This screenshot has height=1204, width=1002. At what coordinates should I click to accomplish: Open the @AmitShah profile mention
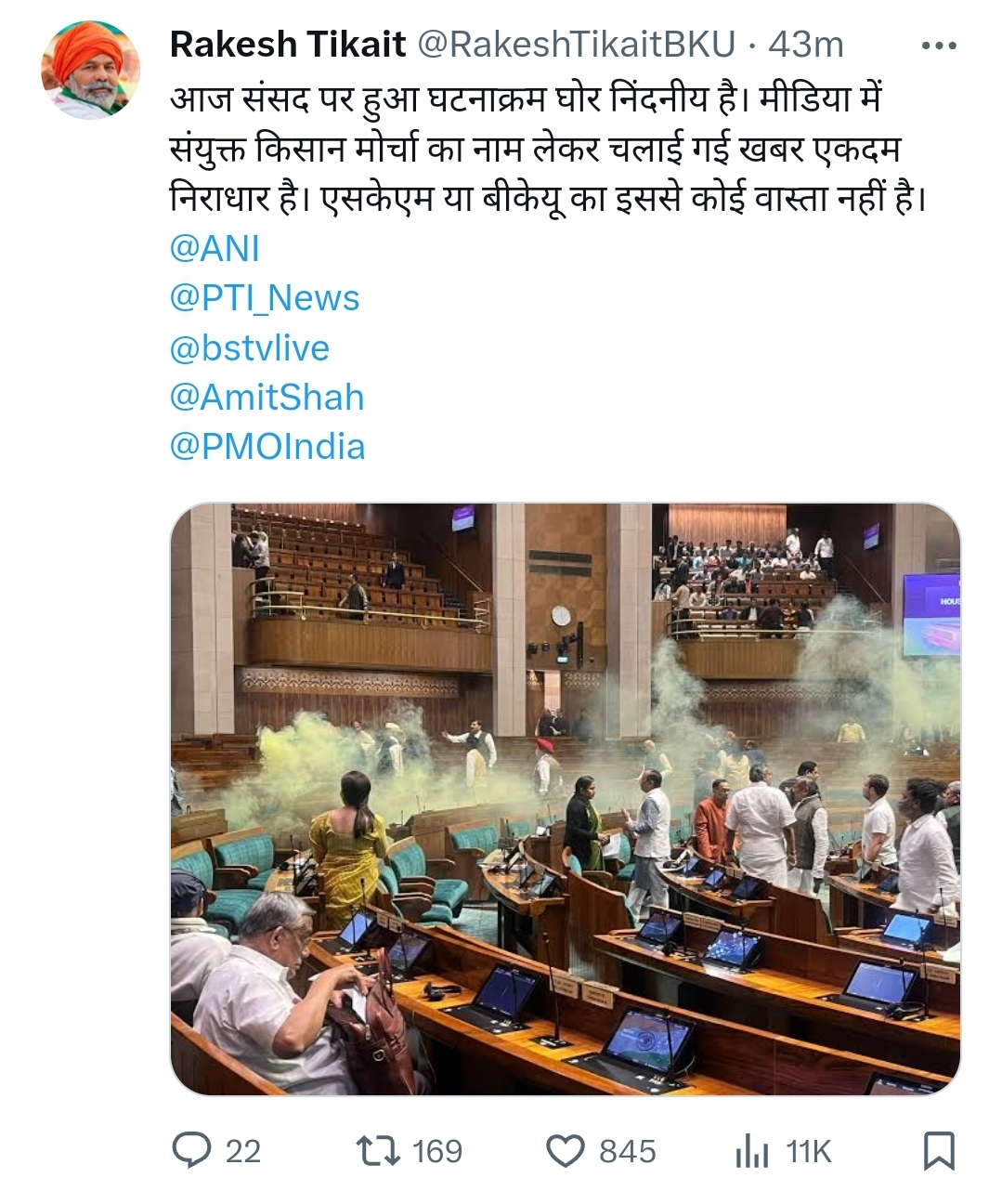coord(267,398)
